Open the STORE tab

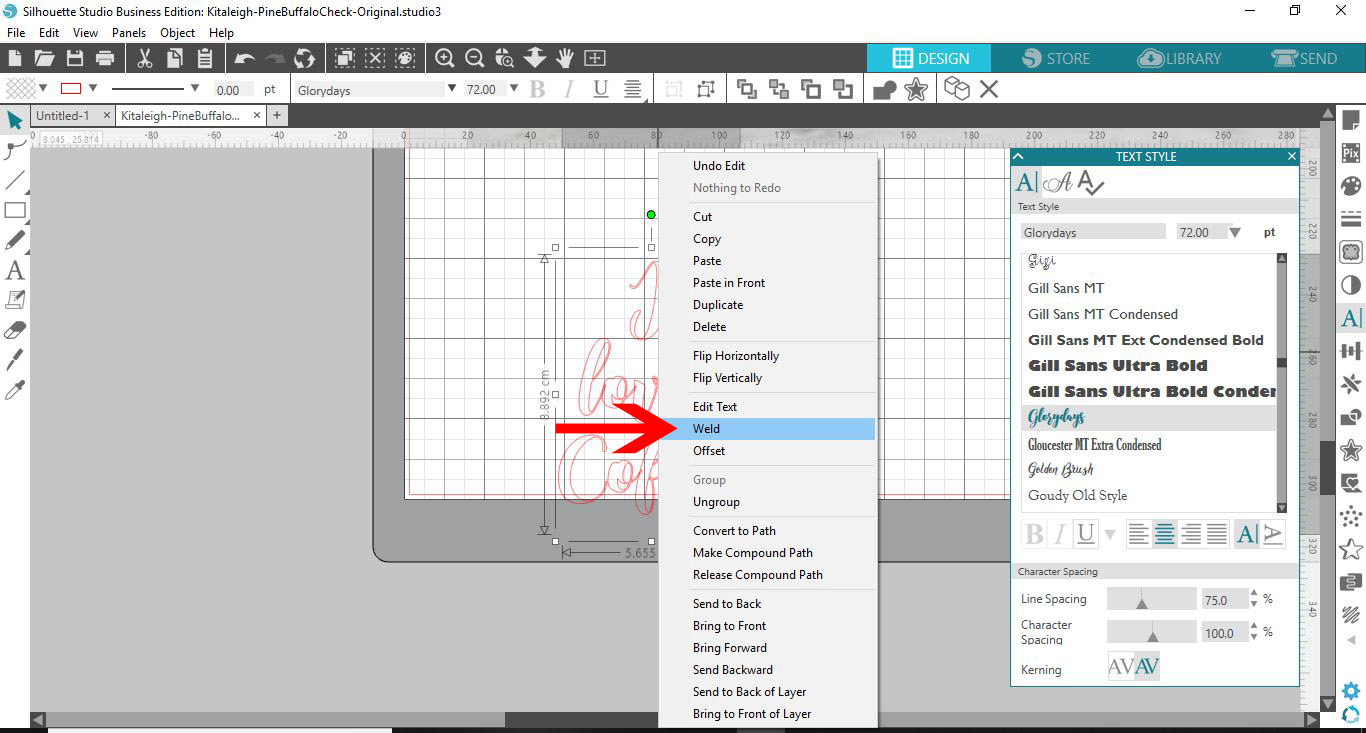(1056, 58)
